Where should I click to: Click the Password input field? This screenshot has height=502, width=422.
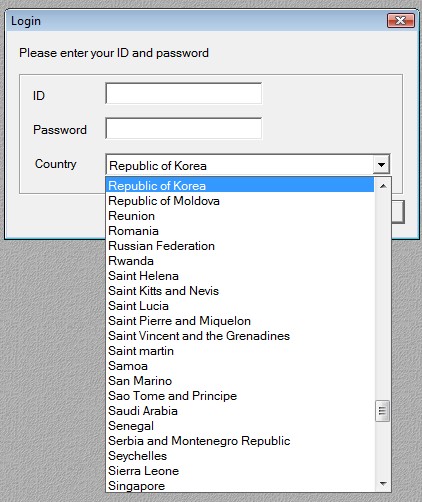tap(183, 128)
